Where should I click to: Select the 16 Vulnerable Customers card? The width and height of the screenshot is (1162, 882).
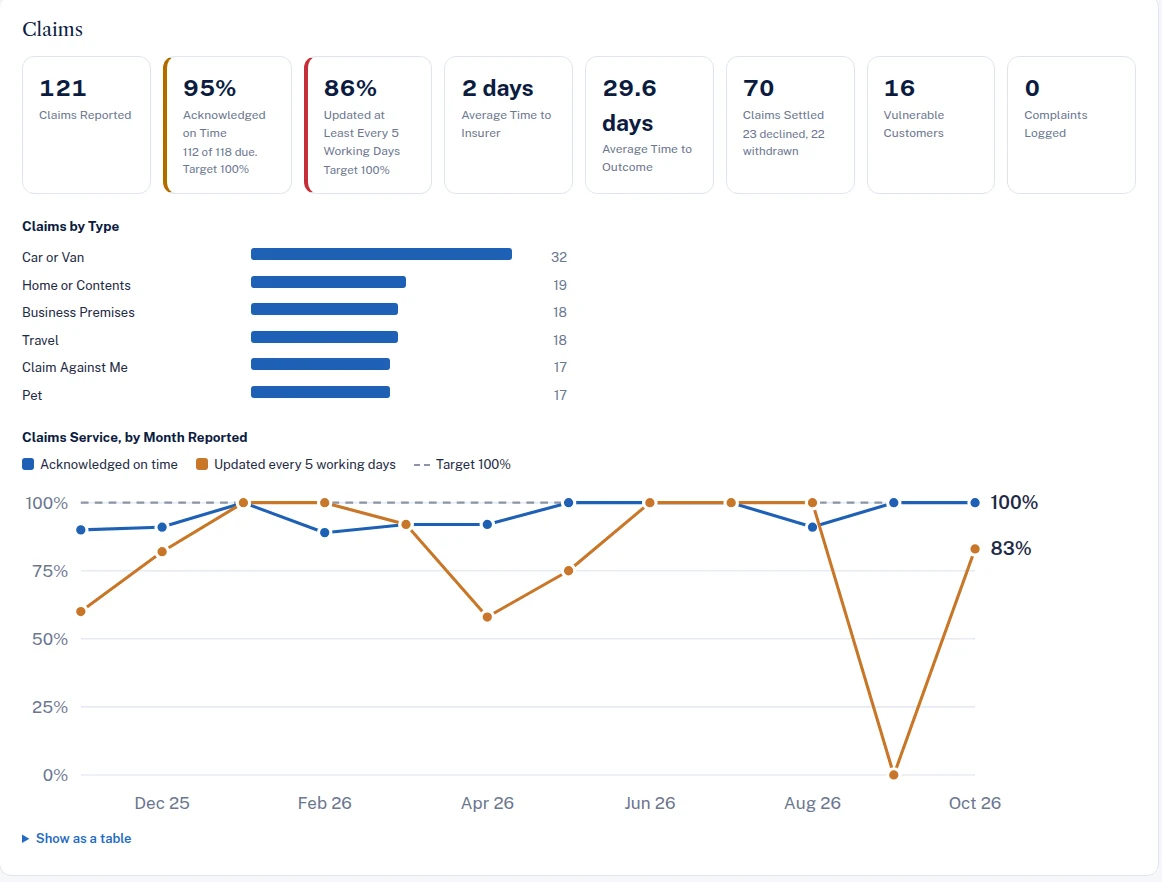click(x=931, y=125)
